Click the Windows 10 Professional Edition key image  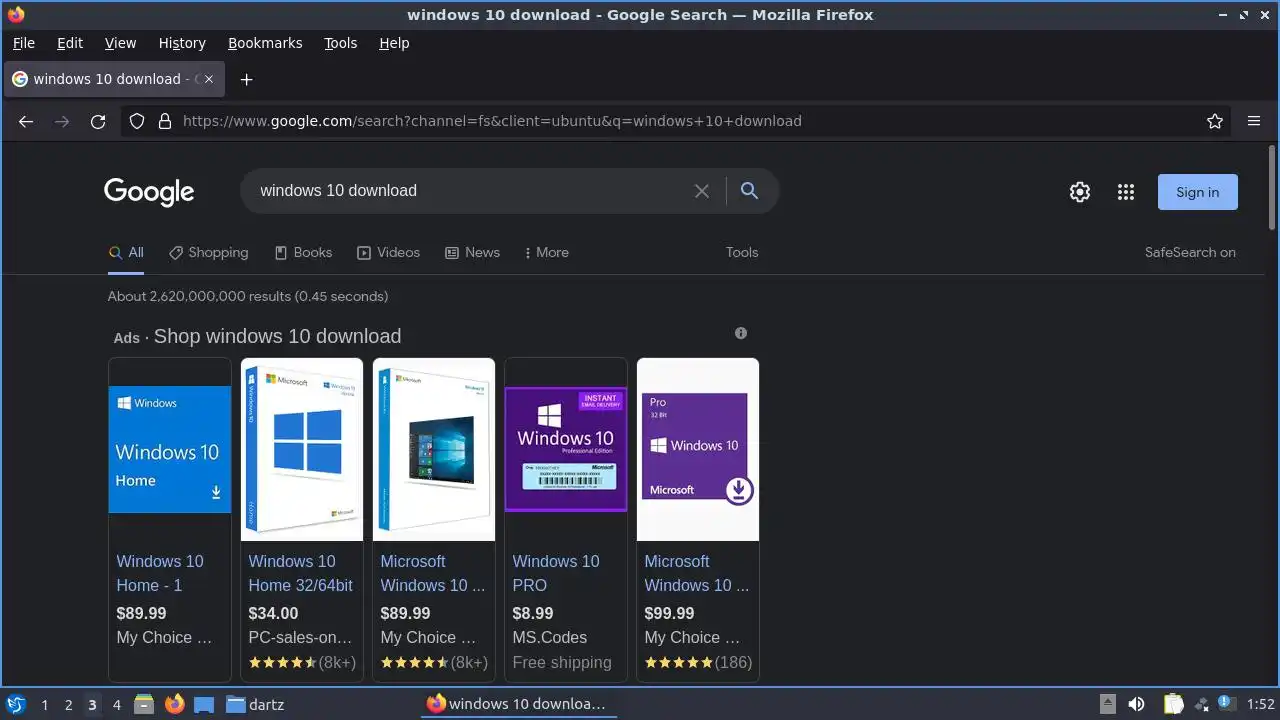566,449
